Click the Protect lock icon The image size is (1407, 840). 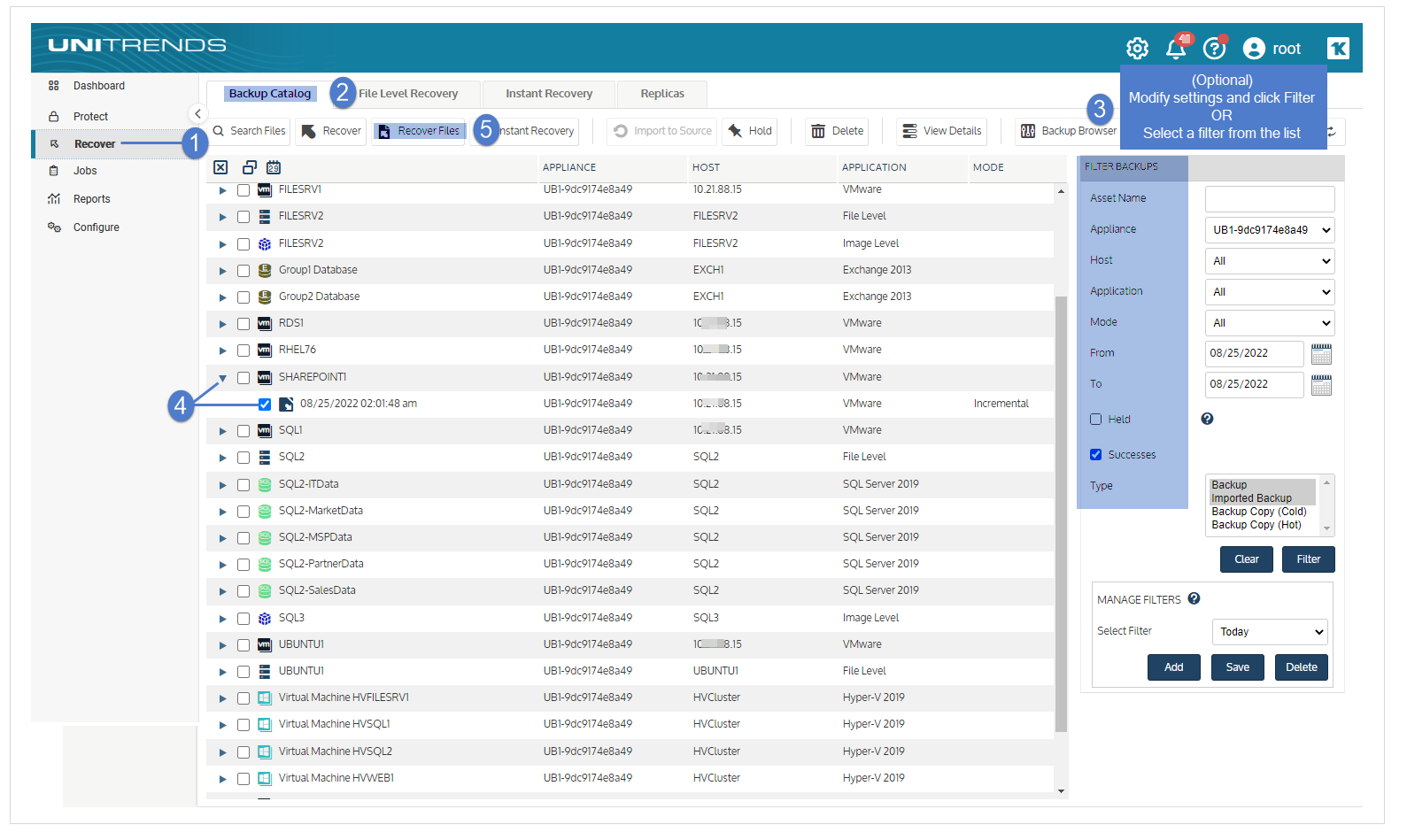coord(54,116)
